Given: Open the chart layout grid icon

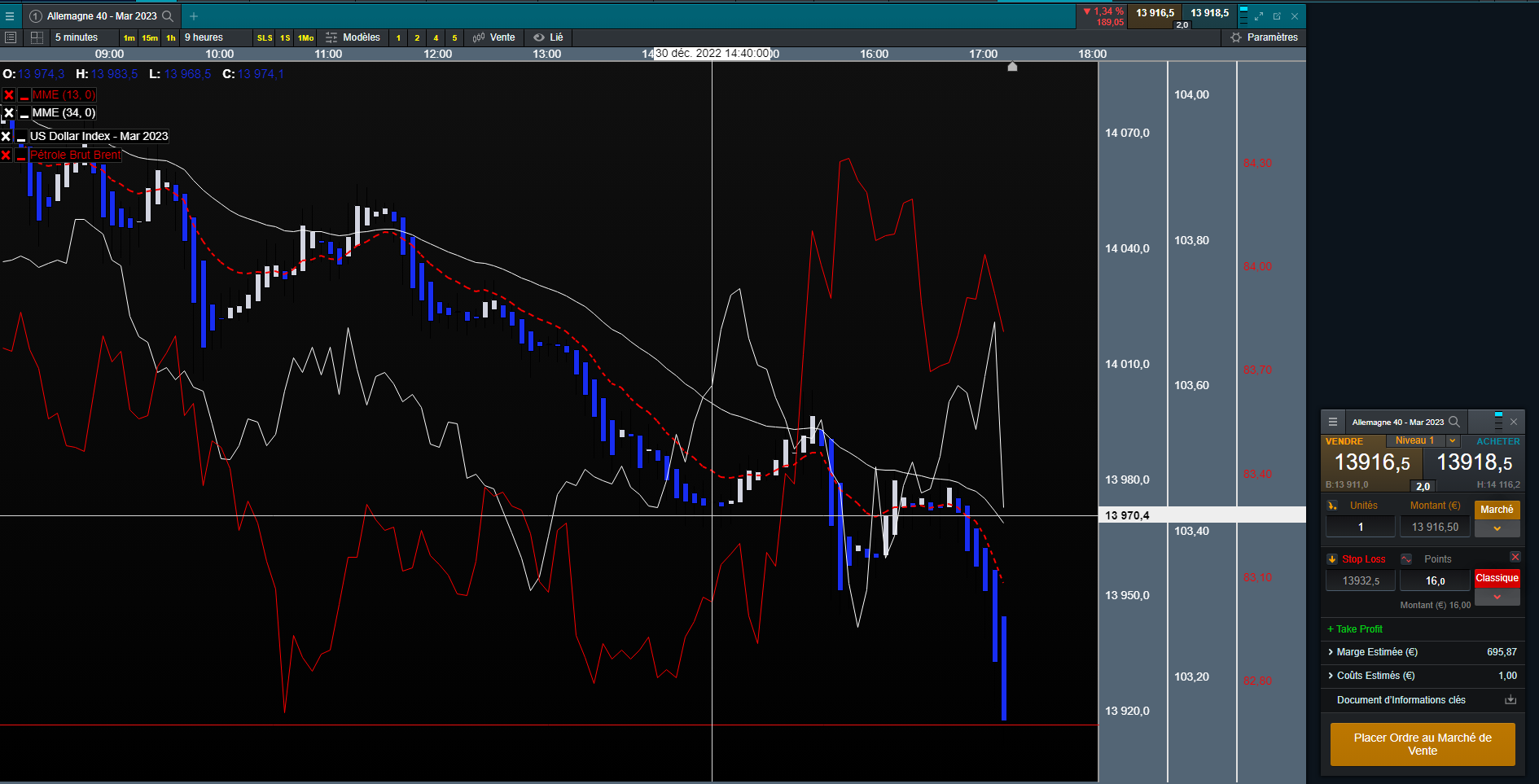Looking at the screenshot, I should [x=37, y=37].
